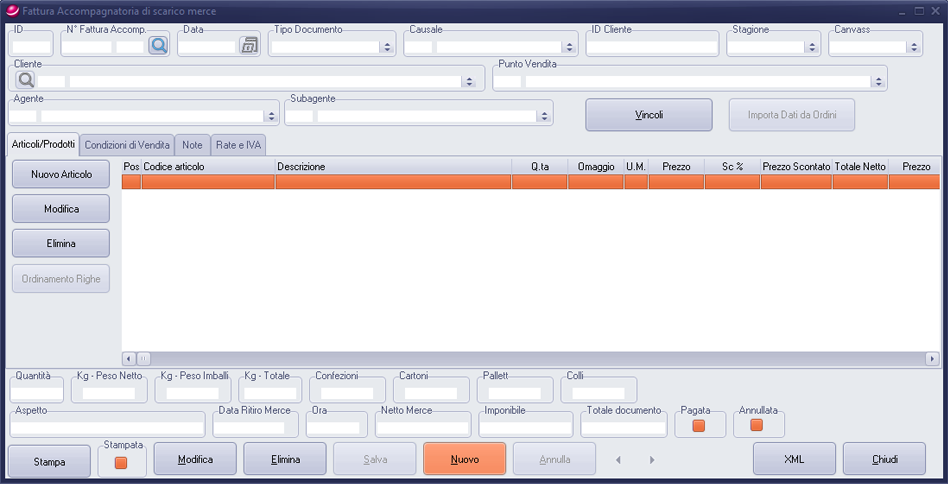Screen dimensions: 948x484
Task: Toggle the Stampata checkbox
Action: pyautogui.click(x=121, y=463)
